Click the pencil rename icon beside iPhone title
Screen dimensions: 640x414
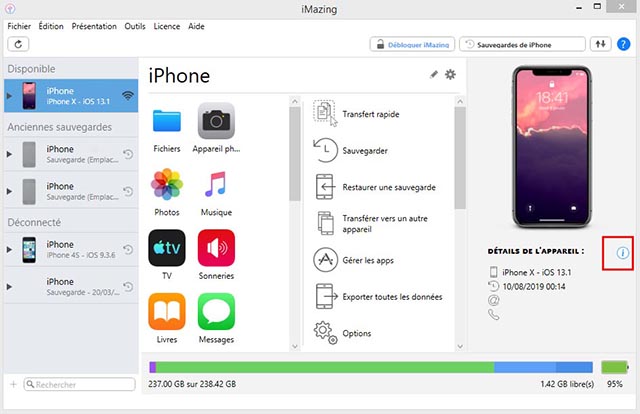click(433, 74)
